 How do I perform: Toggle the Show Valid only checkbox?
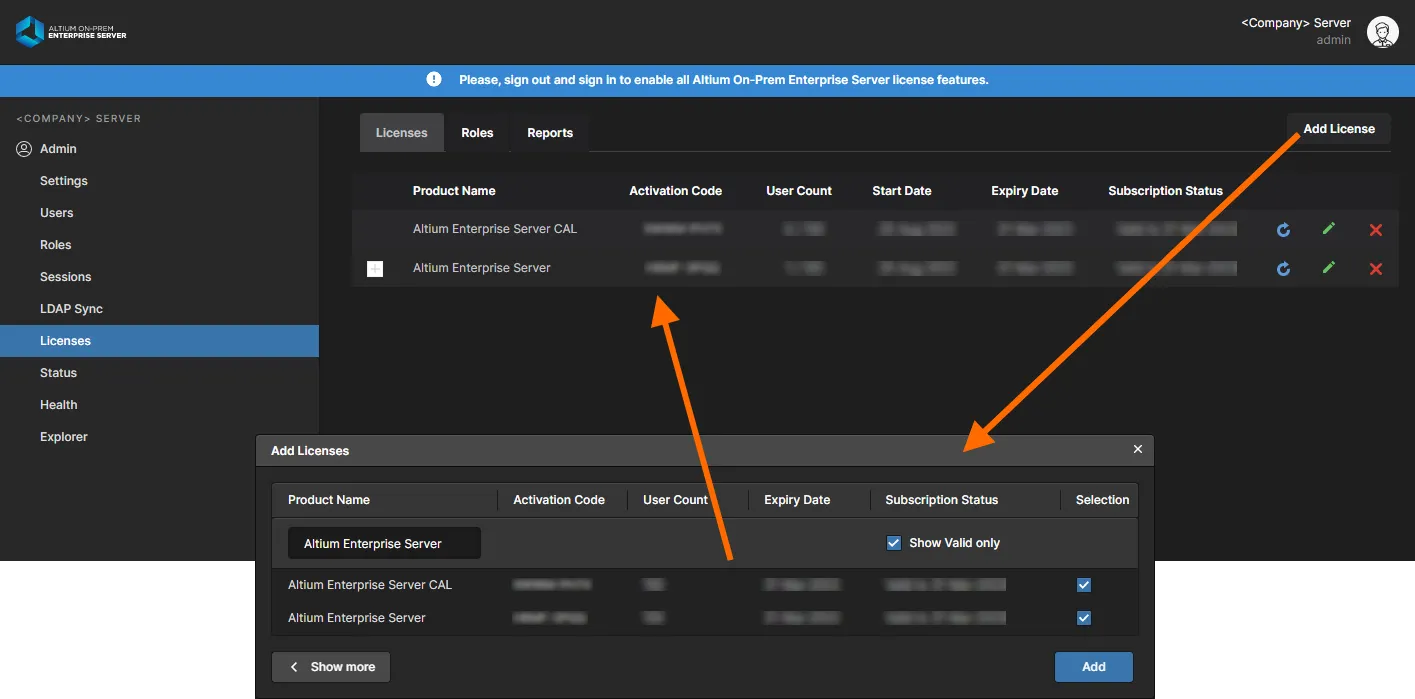pos(894,543)
